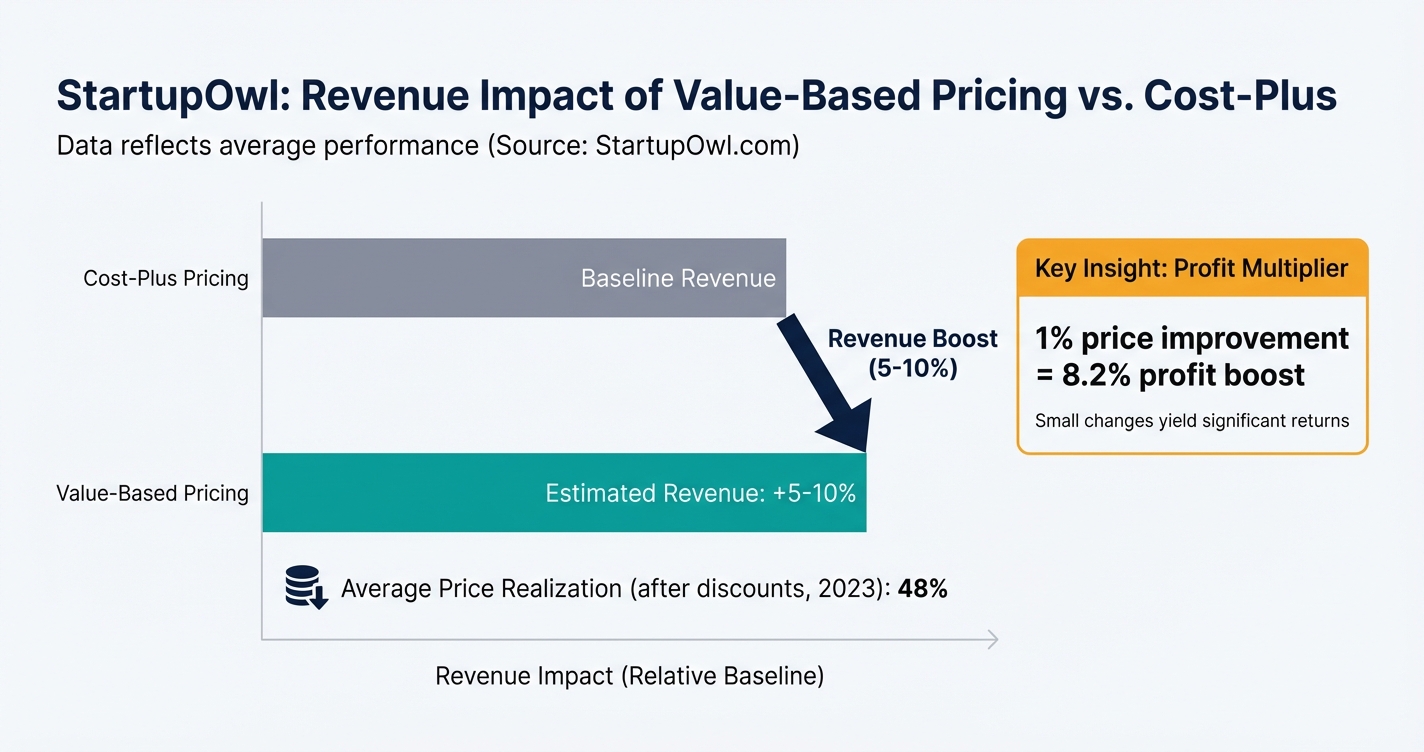Click the orange Key Insight panel

[x=1191, y=345]
